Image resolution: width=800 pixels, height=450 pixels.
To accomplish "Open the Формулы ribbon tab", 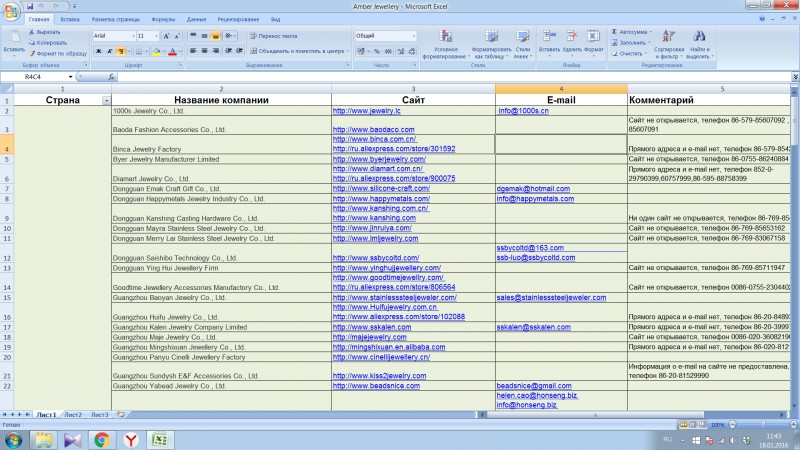I will [x=163, y=19].
